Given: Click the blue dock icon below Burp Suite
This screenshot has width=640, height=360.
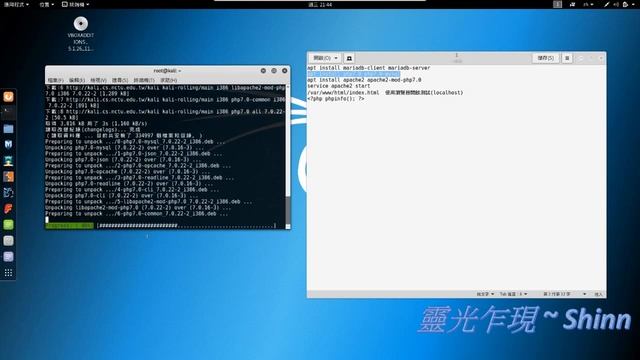Looking at the screenshot, I should (8, 193).
